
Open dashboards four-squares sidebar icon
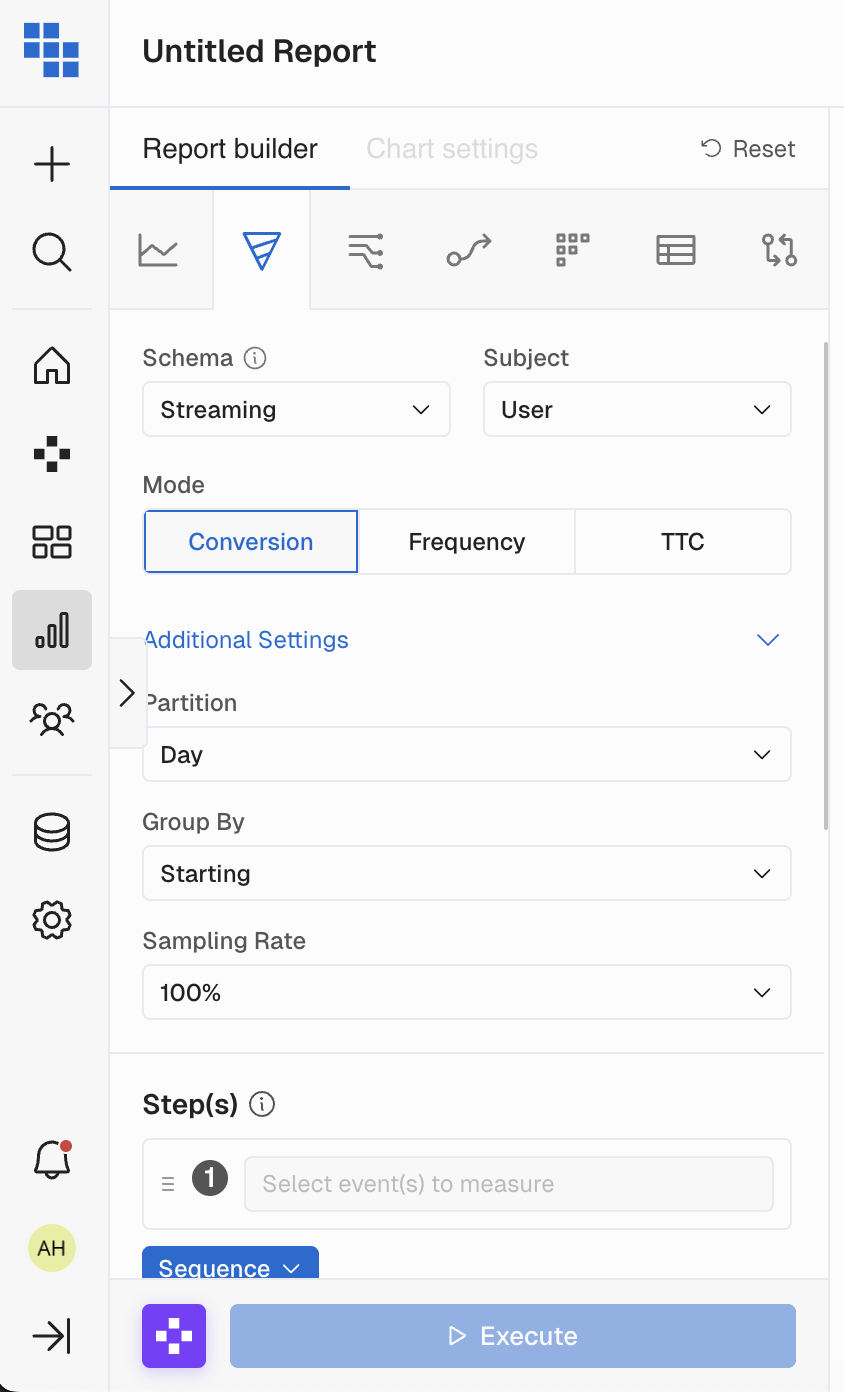52,542
